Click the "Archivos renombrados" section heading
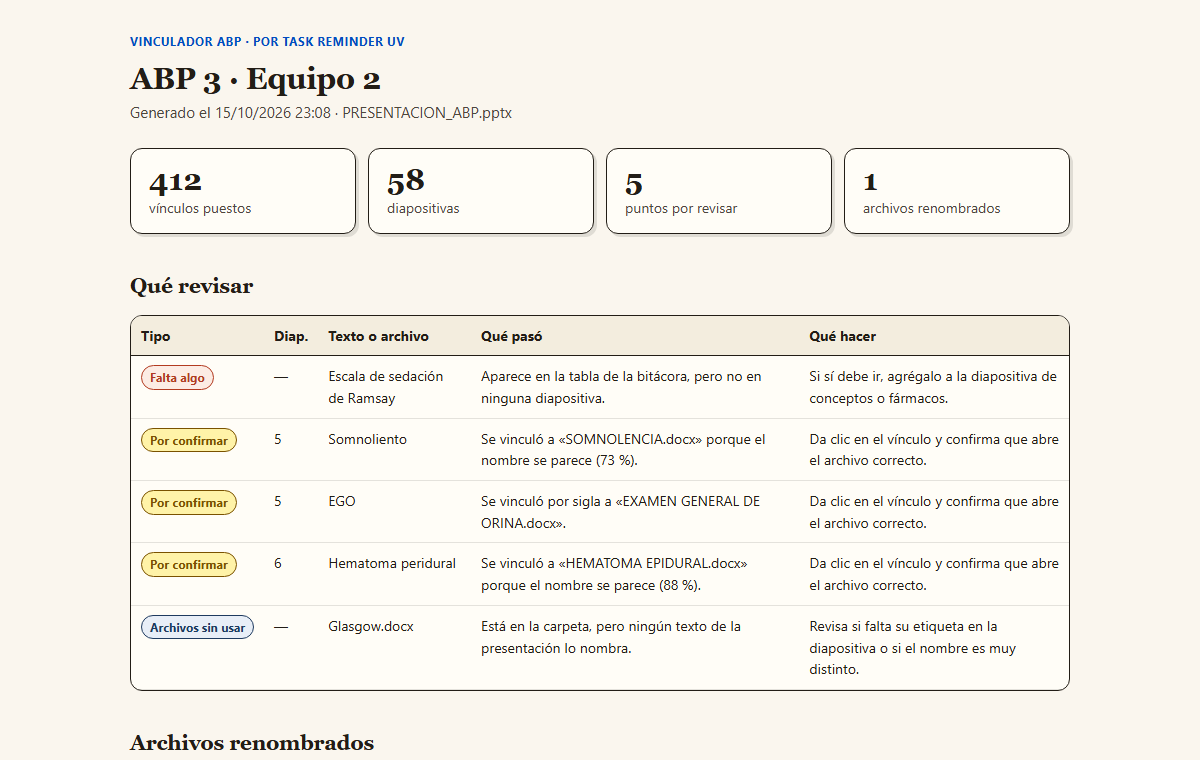 (252, 743)
